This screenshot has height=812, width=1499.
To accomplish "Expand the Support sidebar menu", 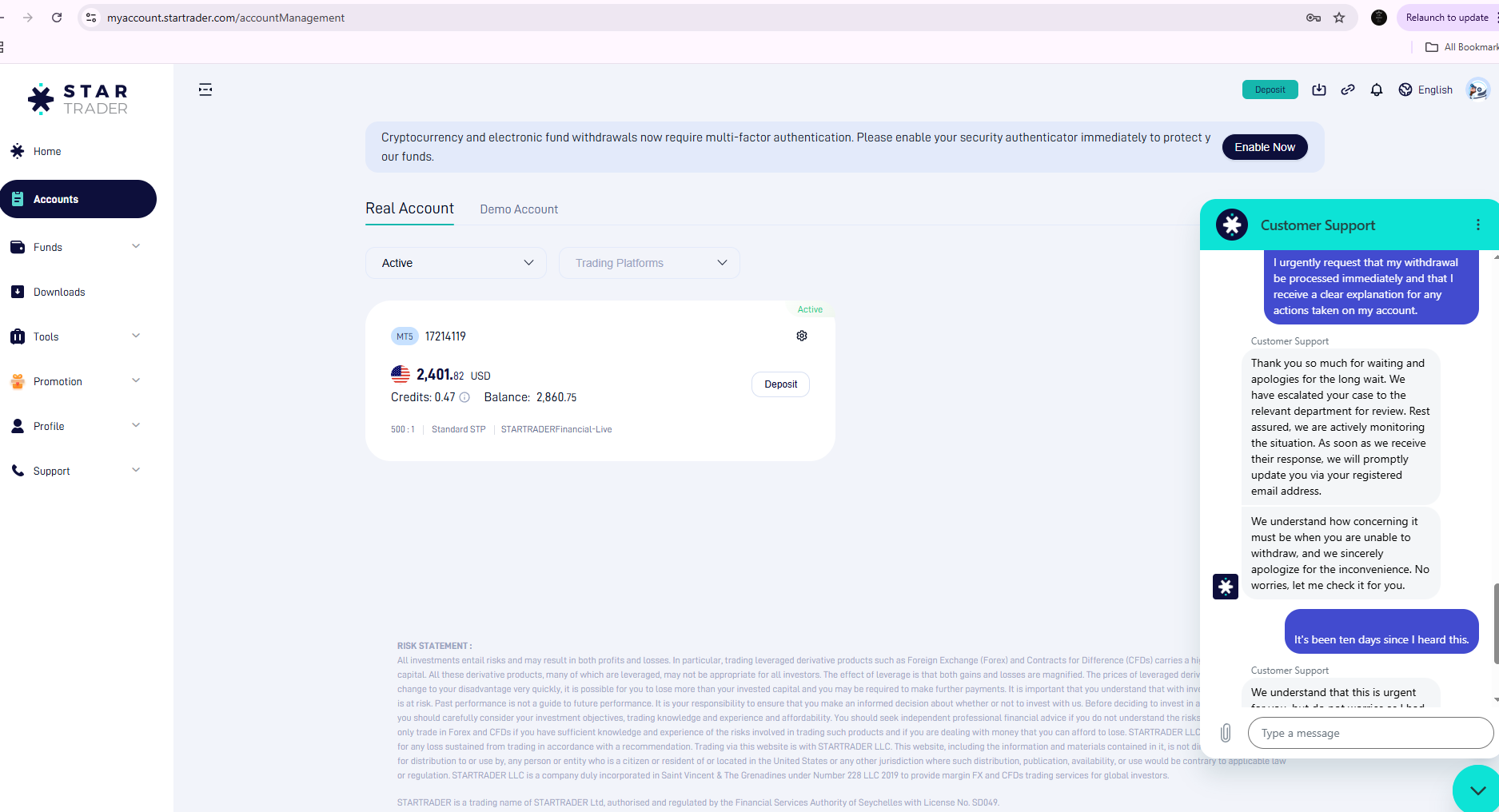I will pyautogui.click(x=78, y=471).
